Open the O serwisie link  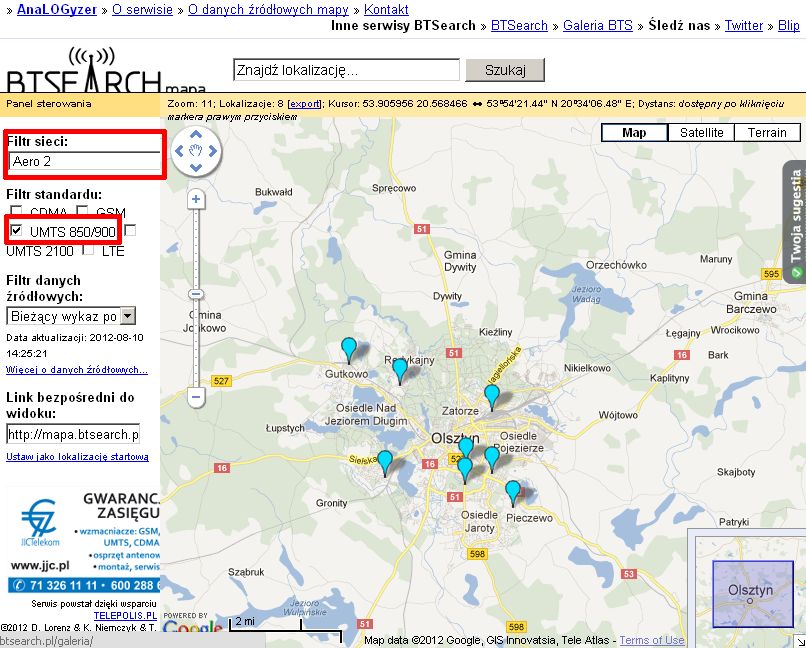click(142, 9)
